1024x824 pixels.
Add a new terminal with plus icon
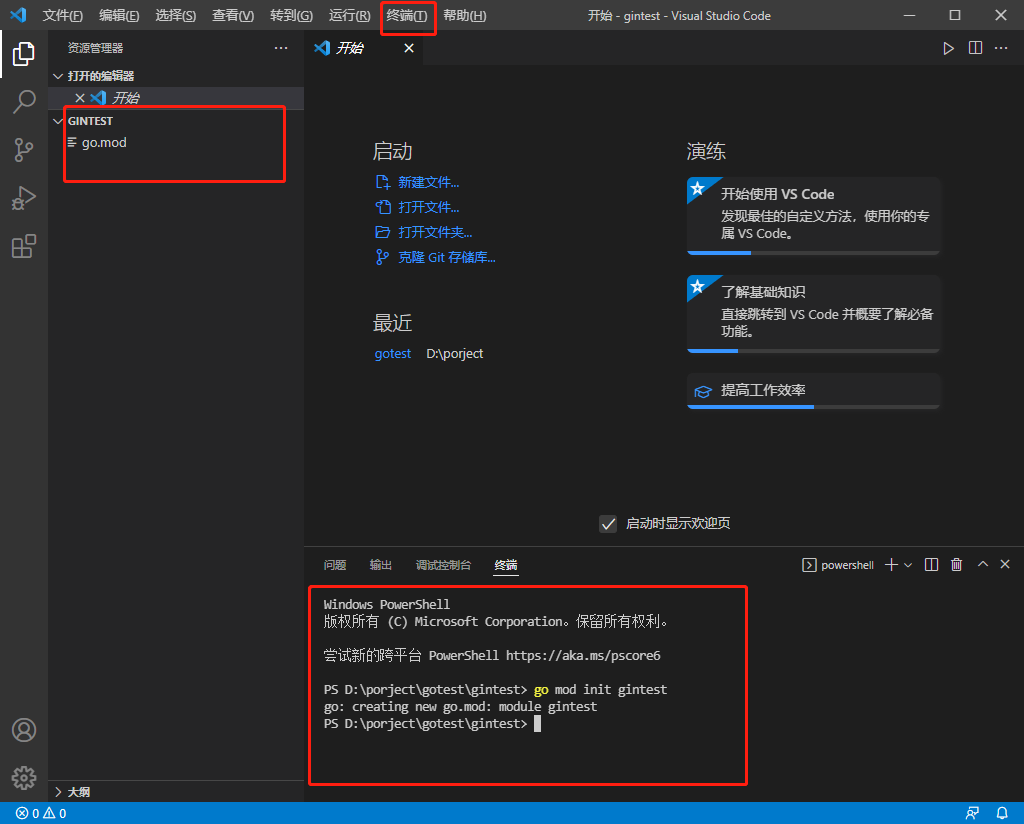891,565
